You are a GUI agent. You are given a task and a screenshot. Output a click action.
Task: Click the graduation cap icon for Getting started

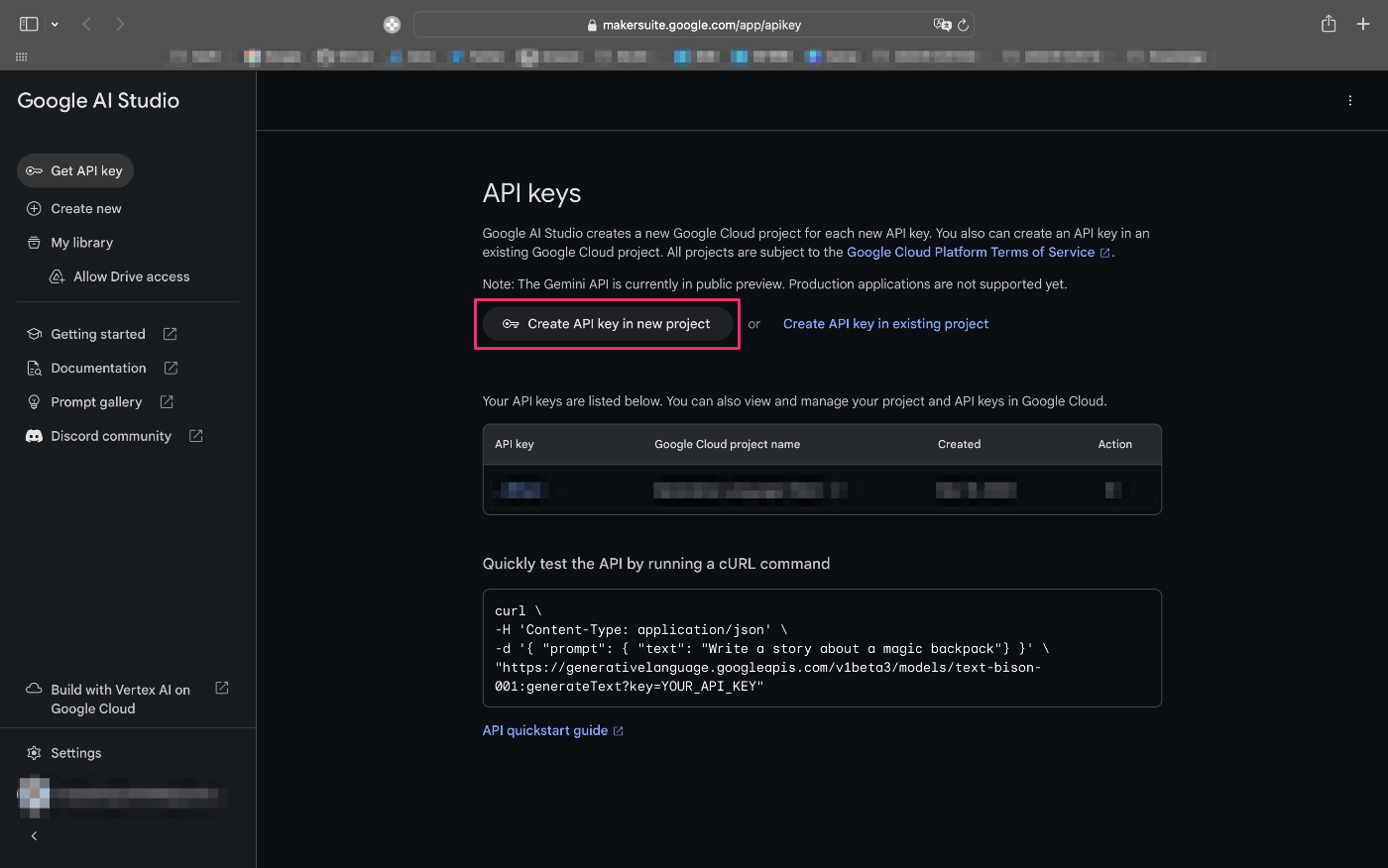[x=34, y=334]
